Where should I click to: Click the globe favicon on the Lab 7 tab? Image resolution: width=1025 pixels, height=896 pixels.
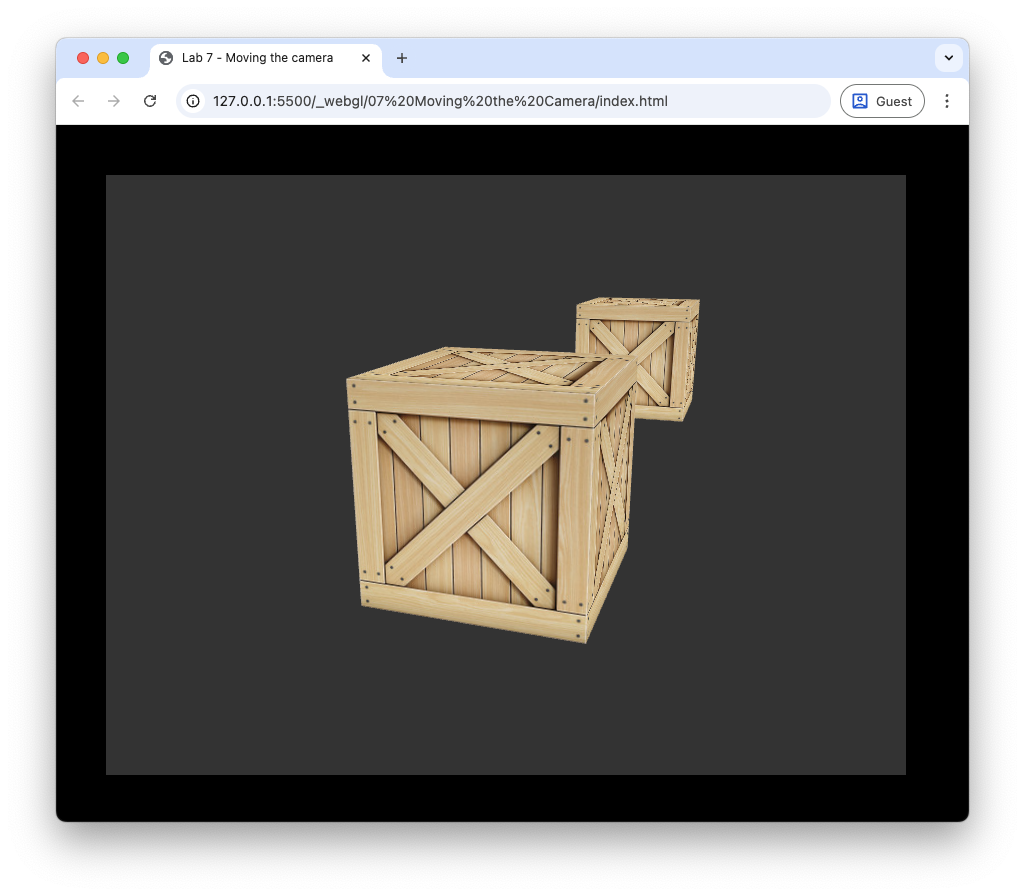point(166,58)
